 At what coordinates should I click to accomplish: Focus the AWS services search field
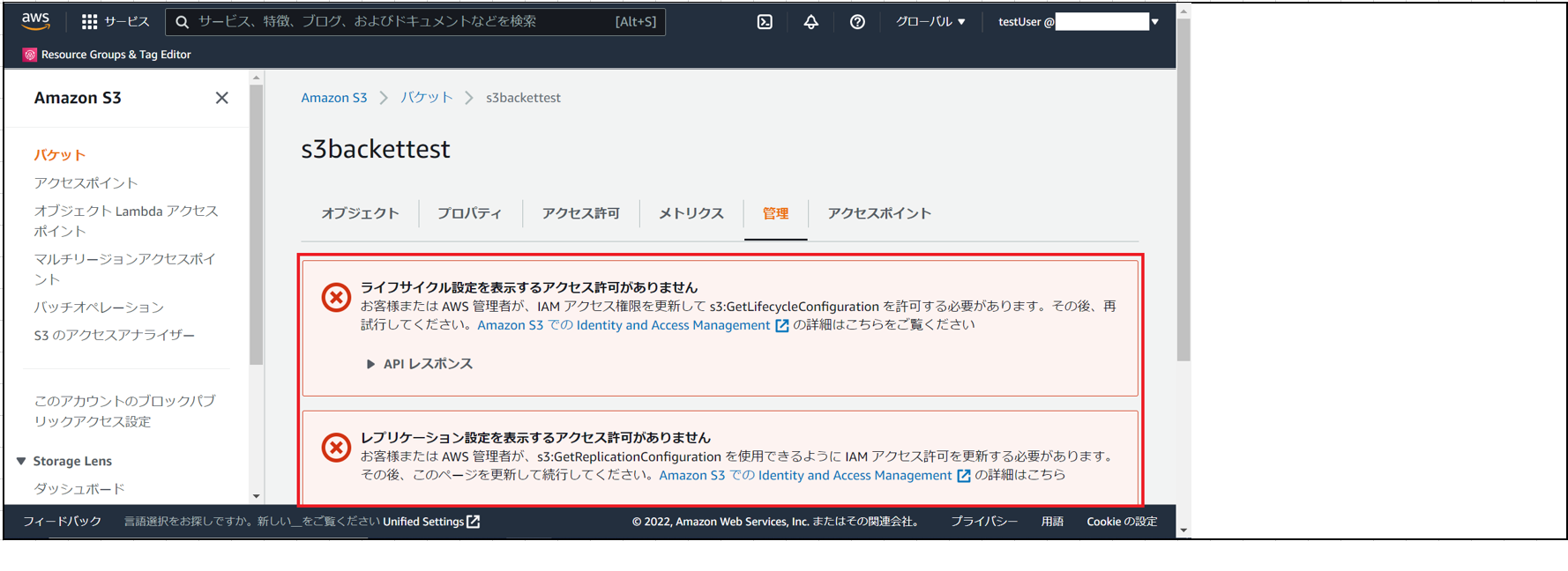(x=416, y=22)
